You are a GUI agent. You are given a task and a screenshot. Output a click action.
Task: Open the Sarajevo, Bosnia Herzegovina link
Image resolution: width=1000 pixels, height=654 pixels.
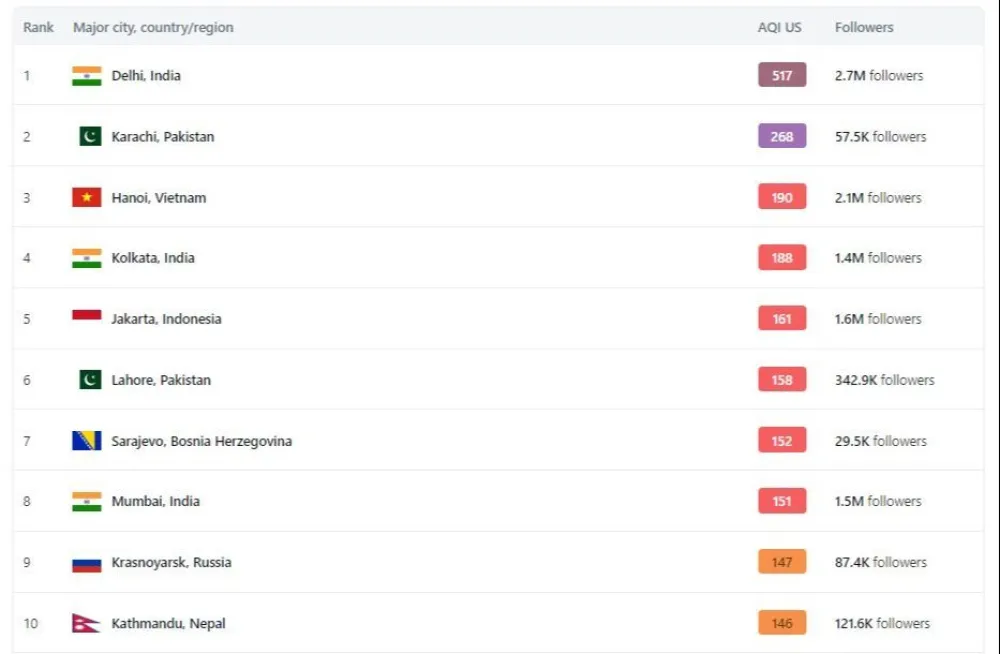202,441
